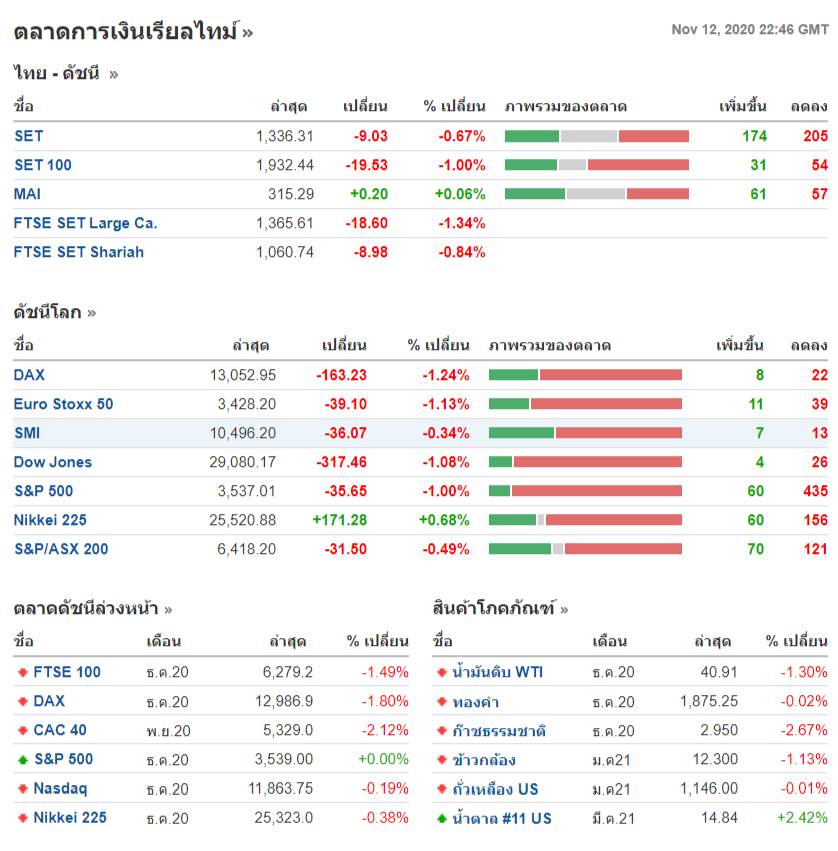
Task: Open the ตลาดดัชนีล่วงหน้า section heading
Action: pos(86,609)
